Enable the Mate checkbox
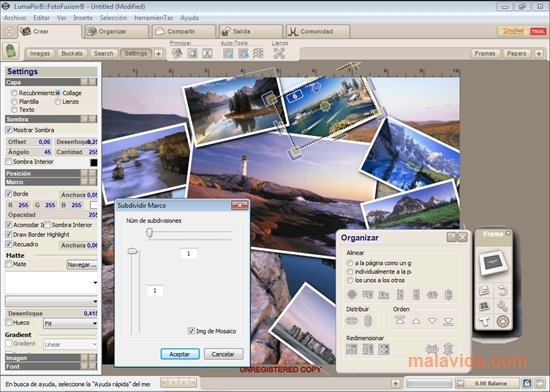This screenshot has height=392, width=550. (9, 264)
